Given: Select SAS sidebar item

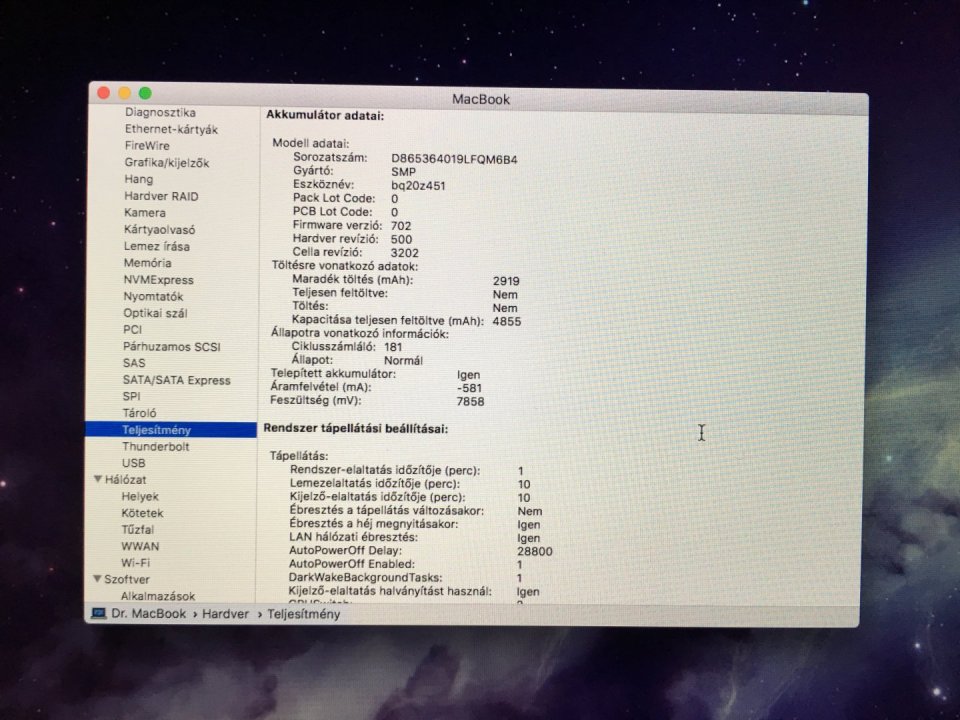Looking at the screenshot, I should [134, 363].
